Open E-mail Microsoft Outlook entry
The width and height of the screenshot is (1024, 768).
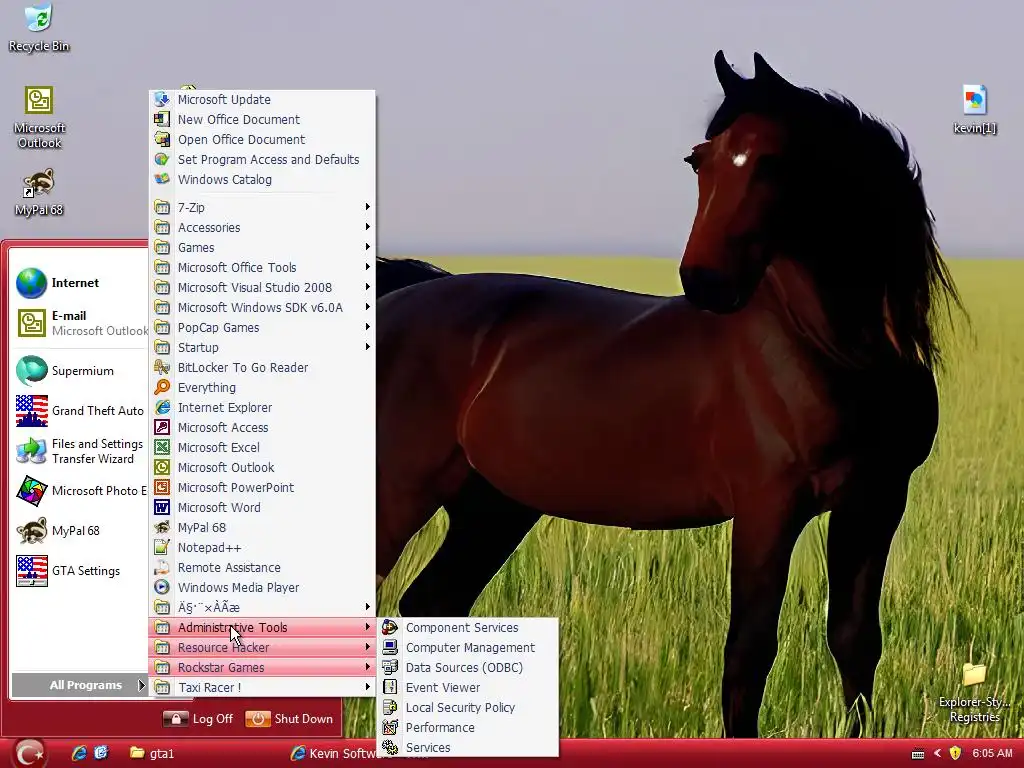[x=78, y=323]
